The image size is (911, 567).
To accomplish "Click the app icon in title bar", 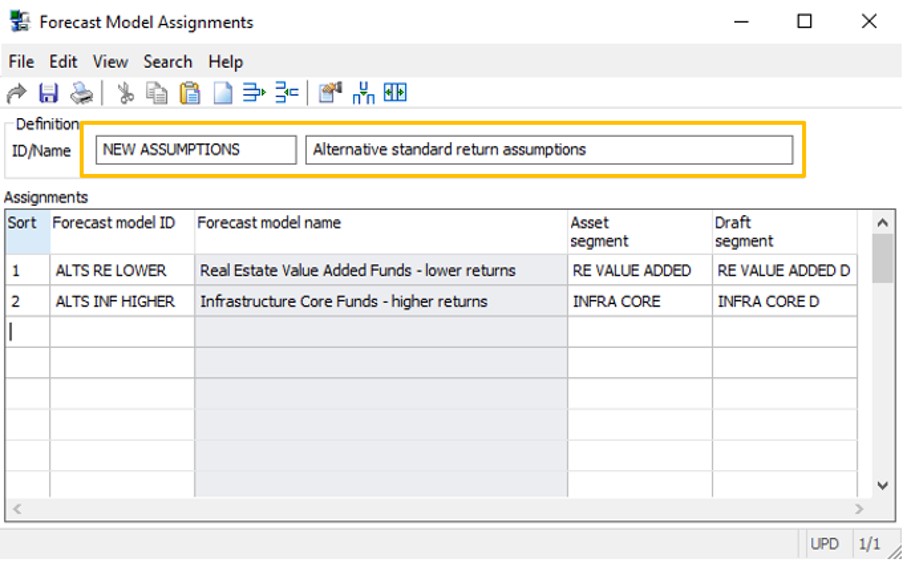I will [20, 21].
